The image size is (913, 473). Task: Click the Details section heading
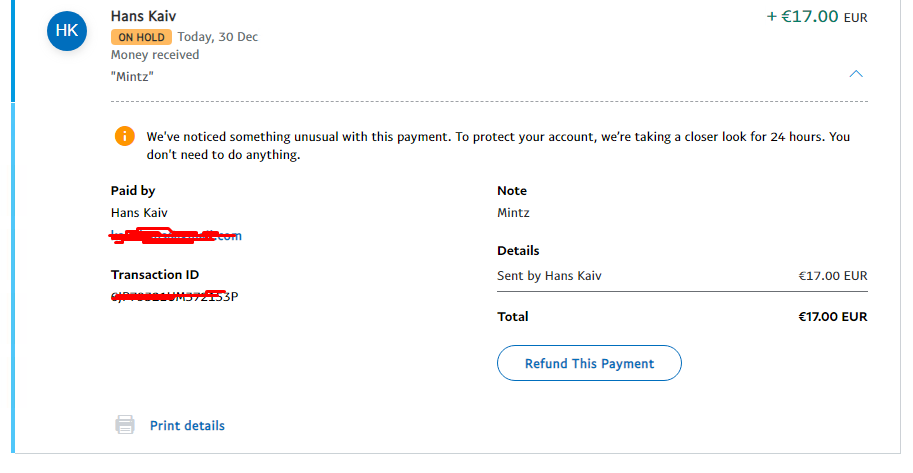coord(518,250)
